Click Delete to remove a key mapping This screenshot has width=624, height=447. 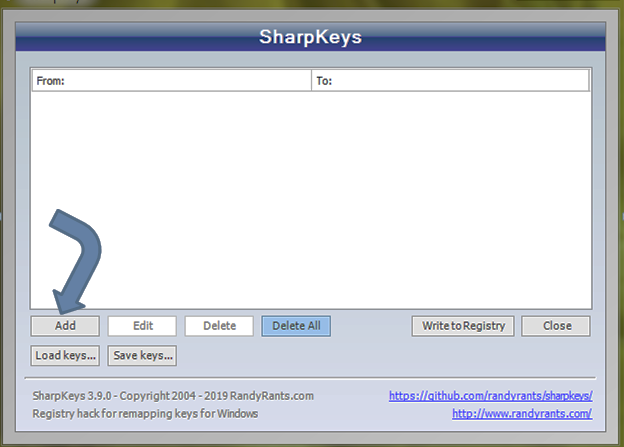219,326
